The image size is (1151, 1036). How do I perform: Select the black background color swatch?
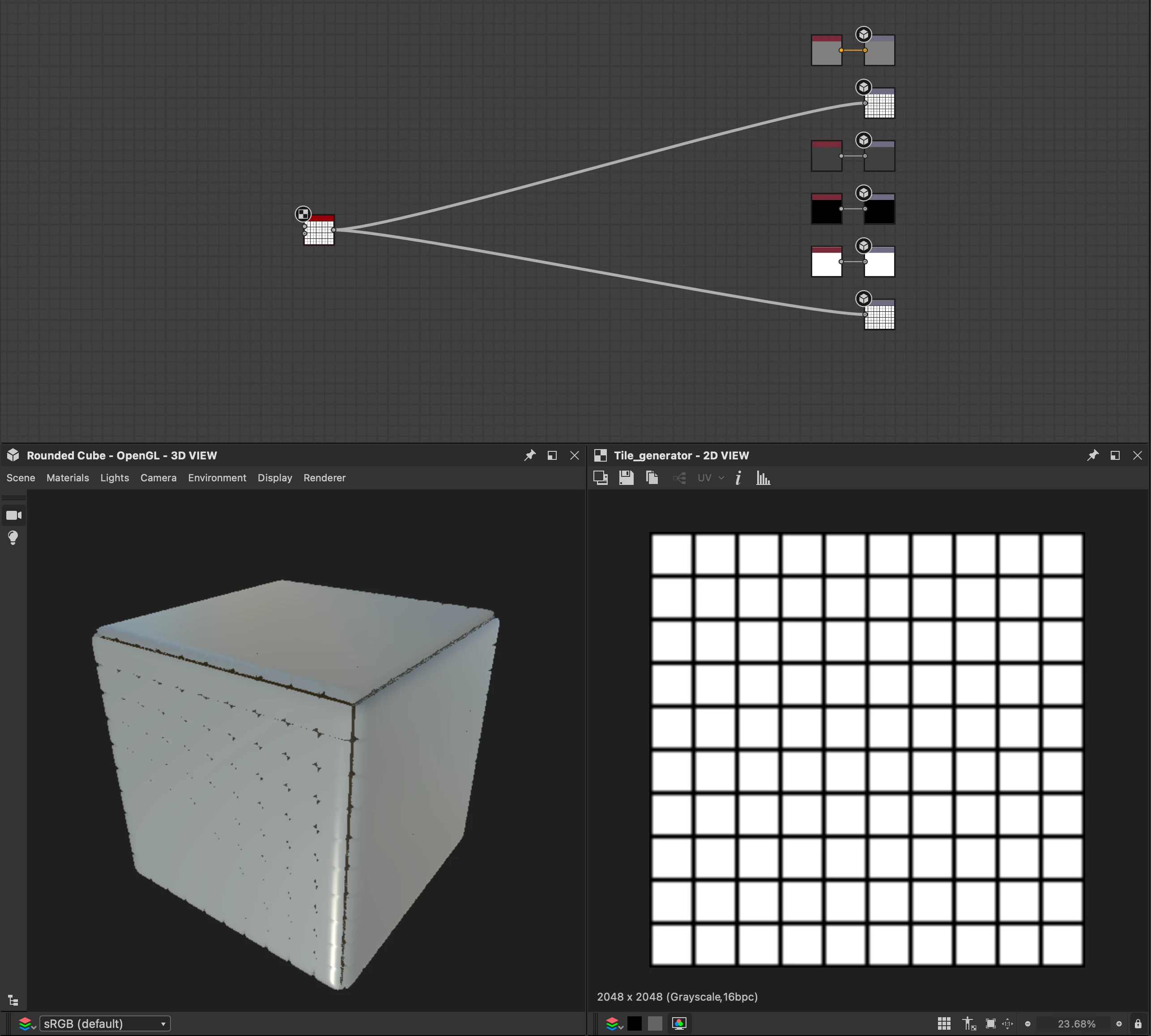(635, 1023)
